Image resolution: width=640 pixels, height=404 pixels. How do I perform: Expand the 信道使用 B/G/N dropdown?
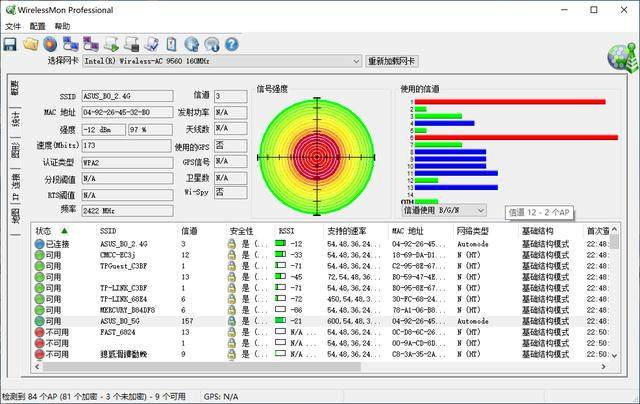481,211
